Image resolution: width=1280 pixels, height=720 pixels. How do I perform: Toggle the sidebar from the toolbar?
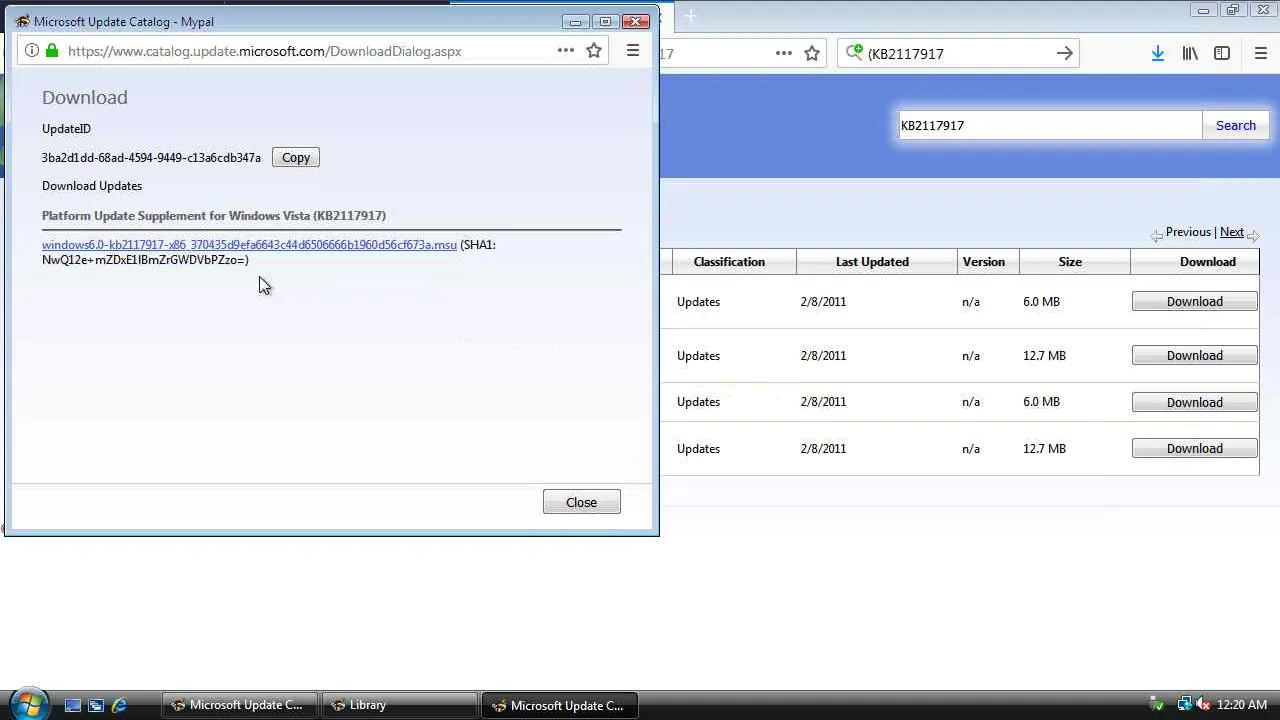1222,54
